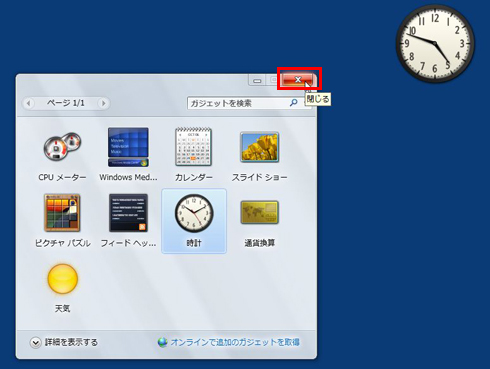Click the 天気 label text

pyautogui.click(x=63, y=308)
